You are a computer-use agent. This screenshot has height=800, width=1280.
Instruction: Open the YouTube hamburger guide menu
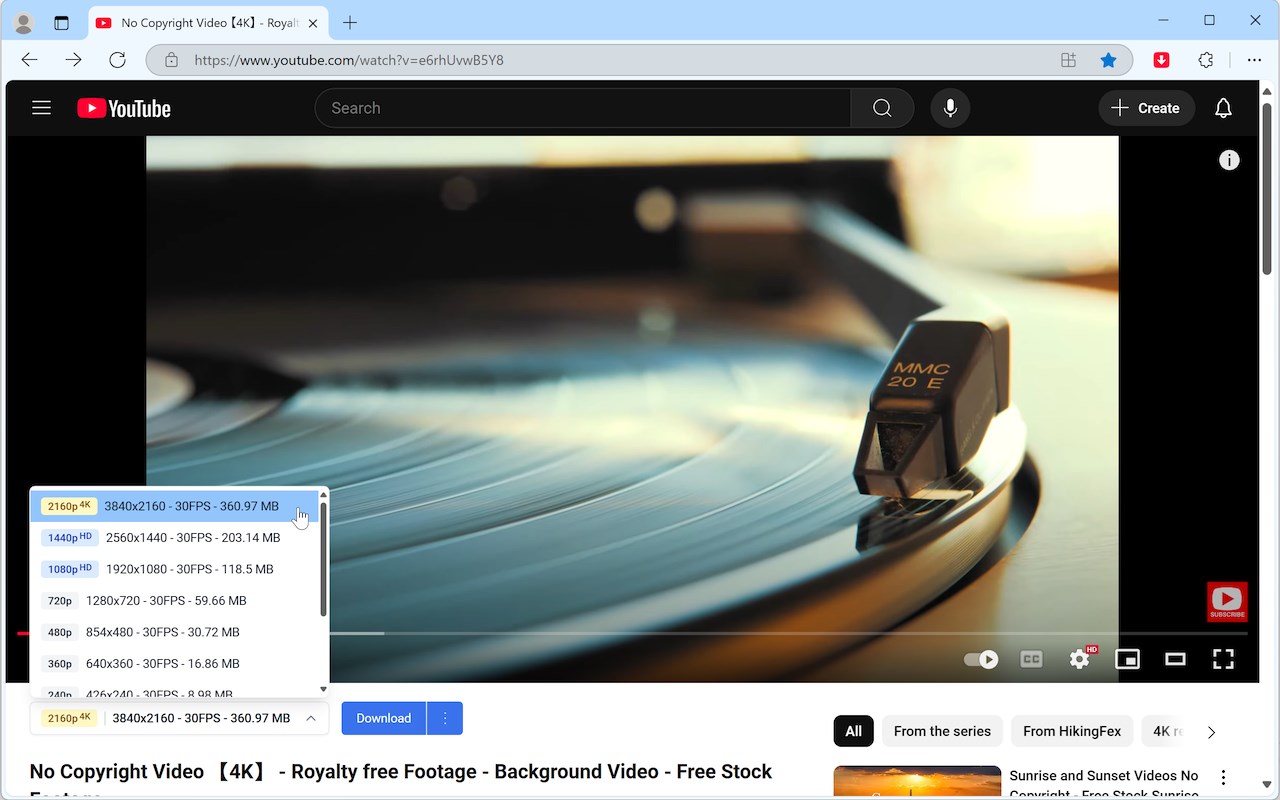pos(41,108)
